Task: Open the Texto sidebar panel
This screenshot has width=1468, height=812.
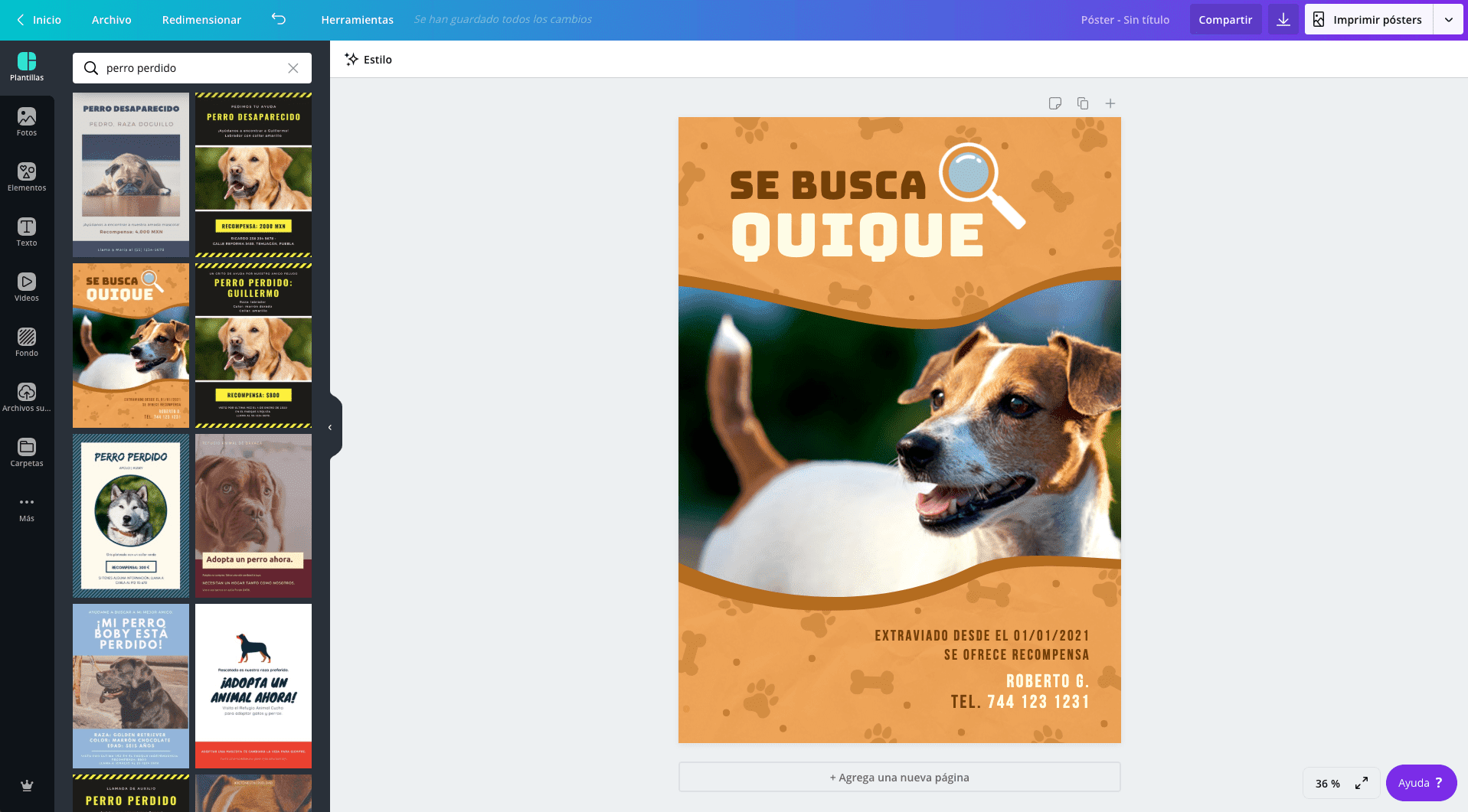Action: coord(27,233)
